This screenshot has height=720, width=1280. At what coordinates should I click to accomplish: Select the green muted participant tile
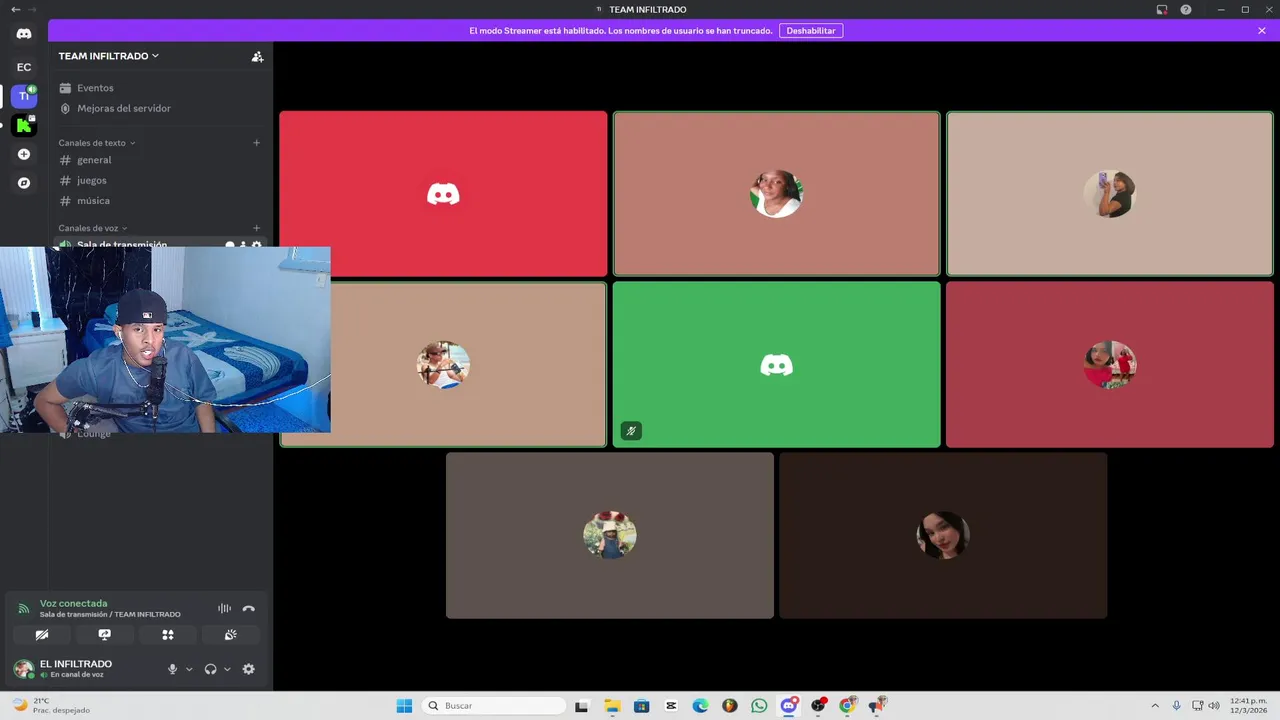tap(777, 364)
